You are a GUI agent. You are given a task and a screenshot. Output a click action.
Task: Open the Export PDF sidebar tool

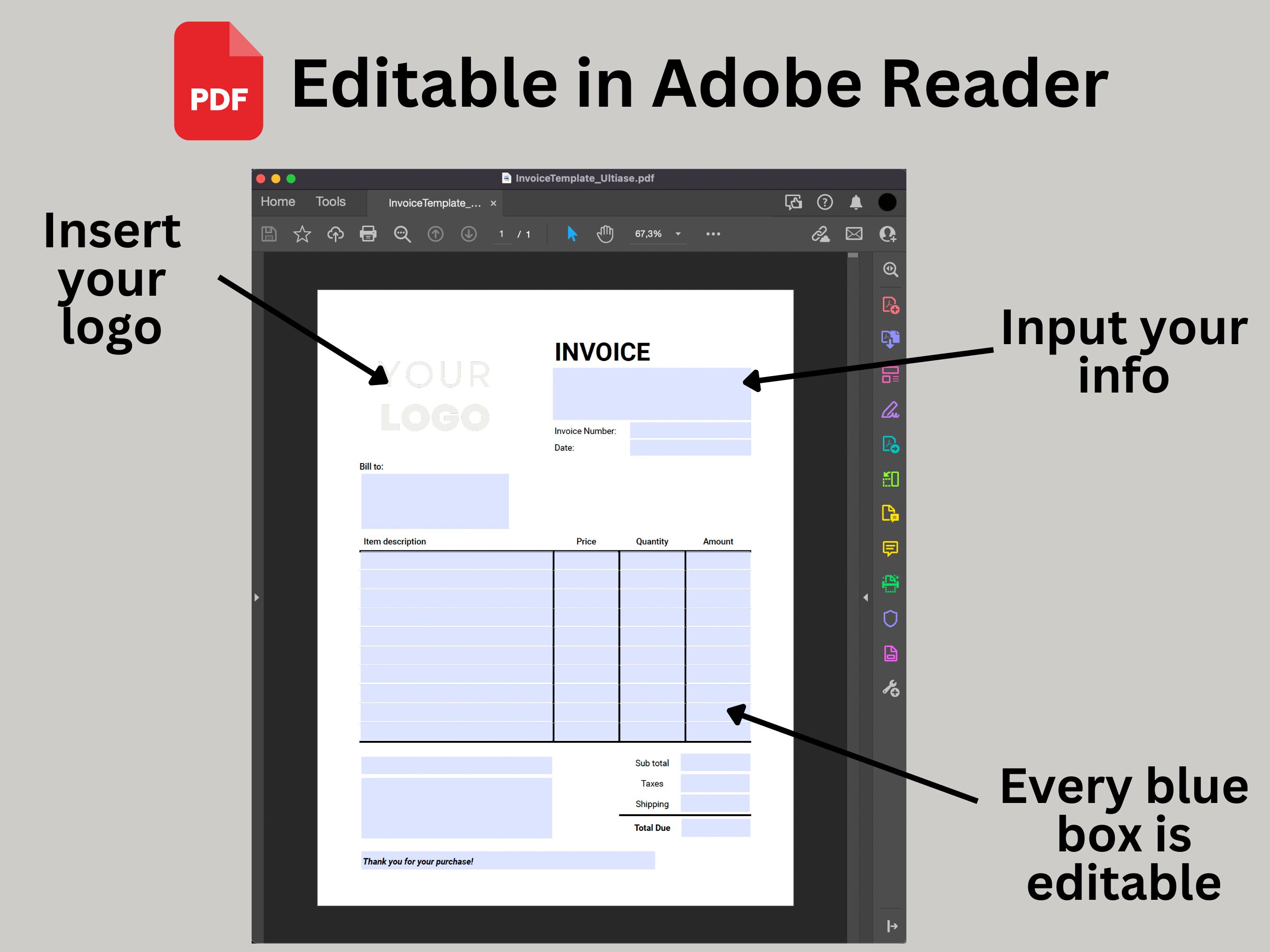890,339
